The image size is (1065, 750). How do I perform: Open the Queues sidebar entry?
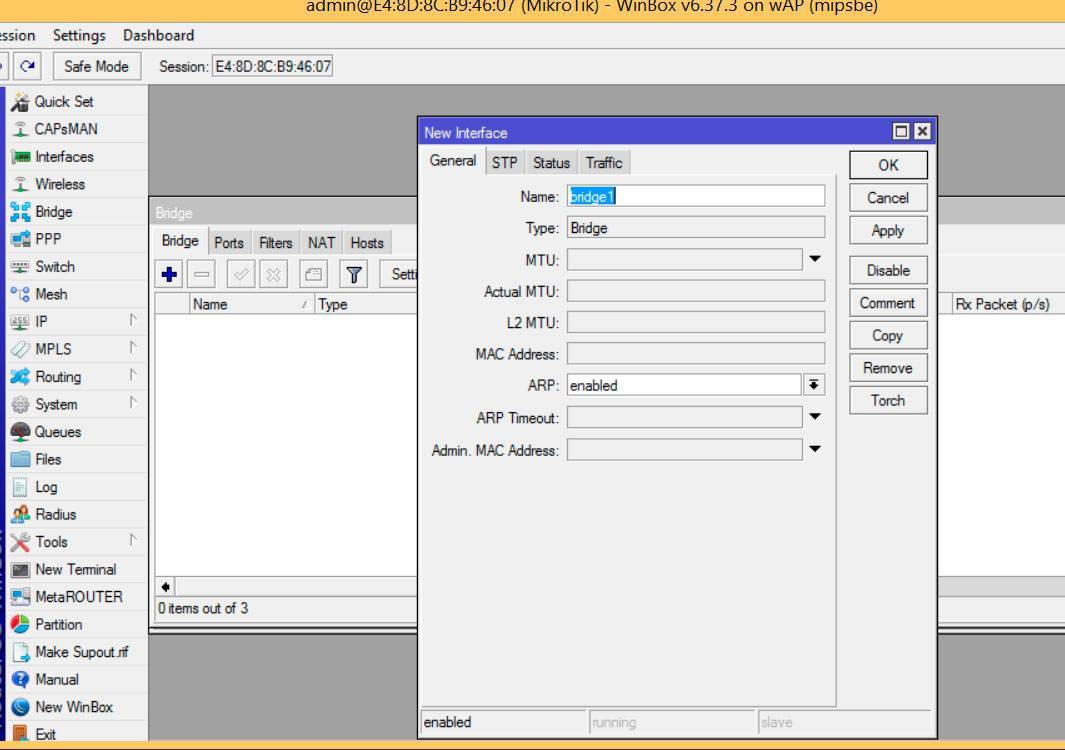[58, 432]
